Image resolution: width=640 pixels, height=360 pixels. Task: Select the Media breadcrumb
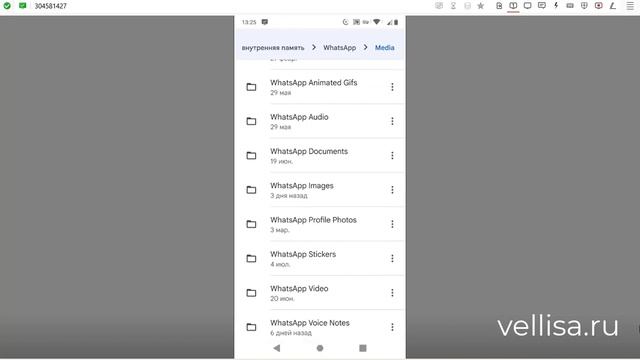point(384,48)
